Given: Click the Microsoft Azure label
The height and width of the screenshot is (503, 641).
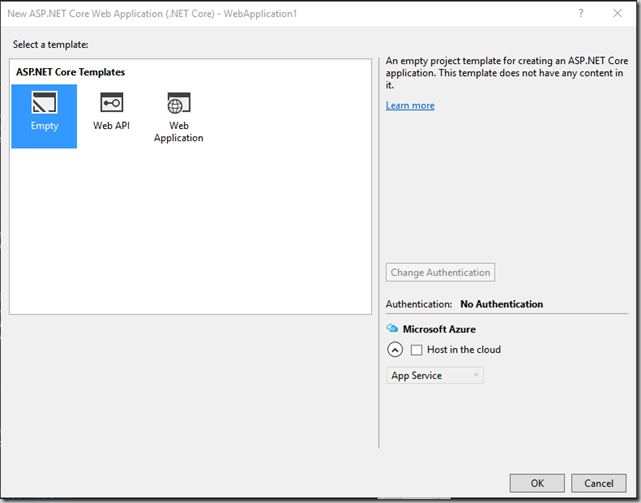Looking at the screenshot, I should (x=439, y=329).
